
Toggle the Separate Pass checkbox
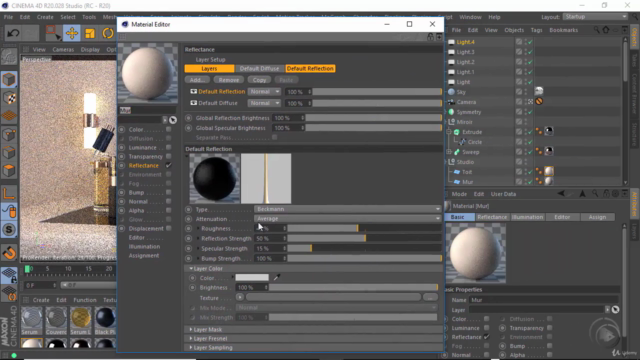click(275, 138)
